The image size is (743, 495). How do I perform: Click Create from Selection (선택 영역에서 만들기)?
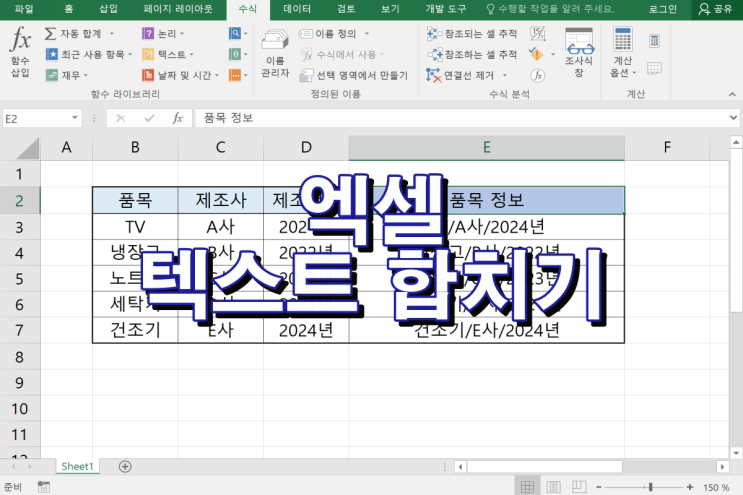[353, 75]
